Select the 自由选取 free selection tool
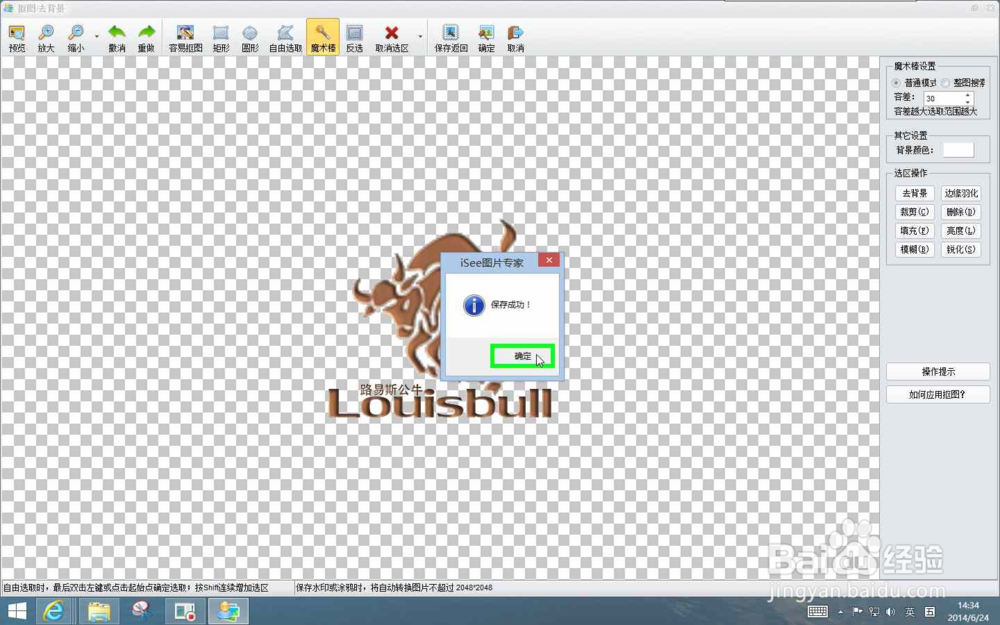This screenshot has height=625, width=1000. click(x=285, y=38)
